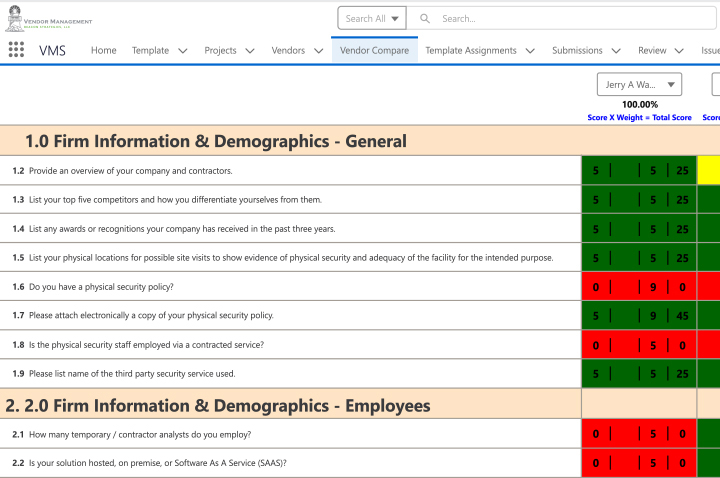Expand the Template menu chevron
The height and width of the screenshot is (478, 720).
tap(183, 51)
